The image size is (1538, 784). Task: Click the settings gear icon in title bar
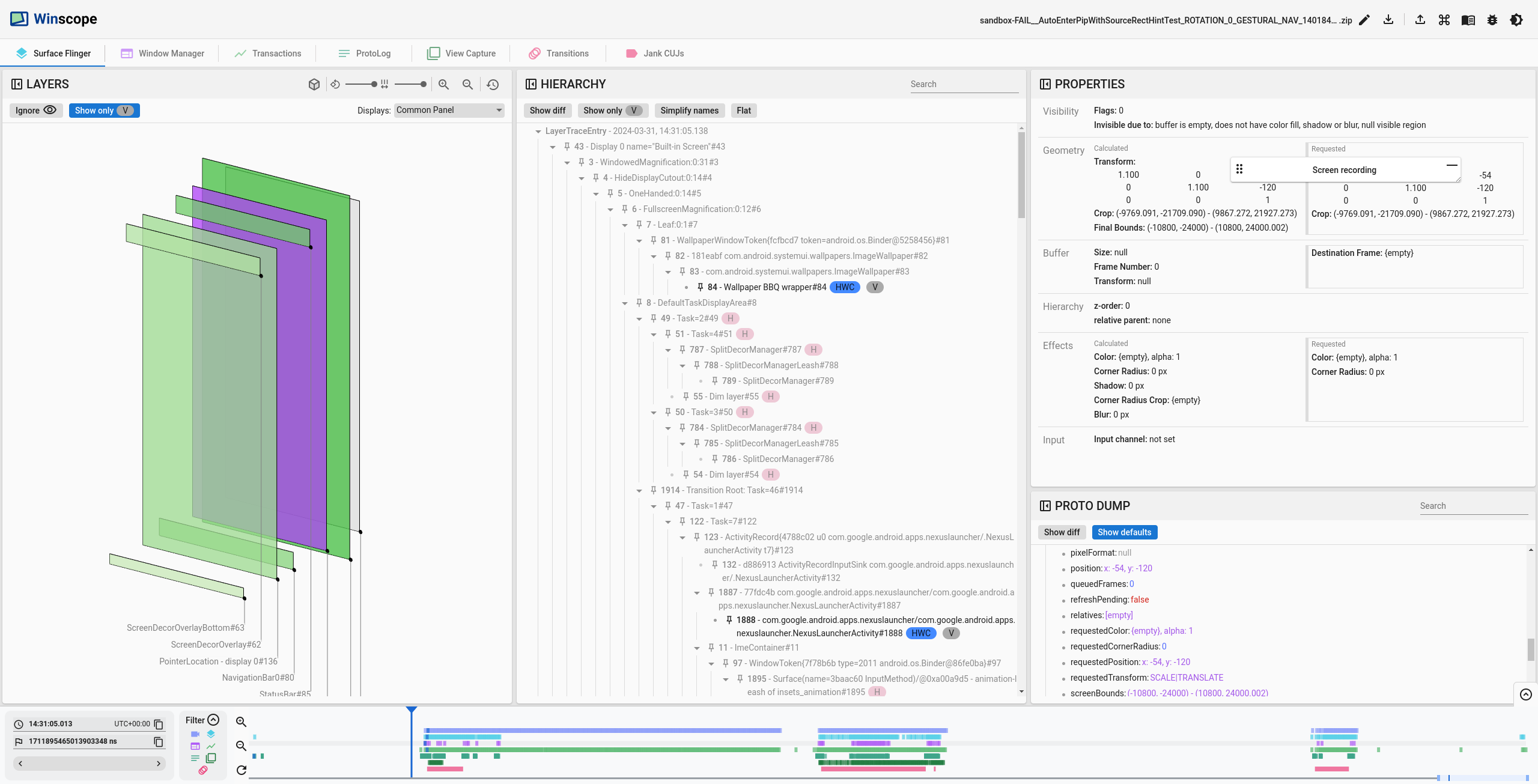tap(1492, 19)
